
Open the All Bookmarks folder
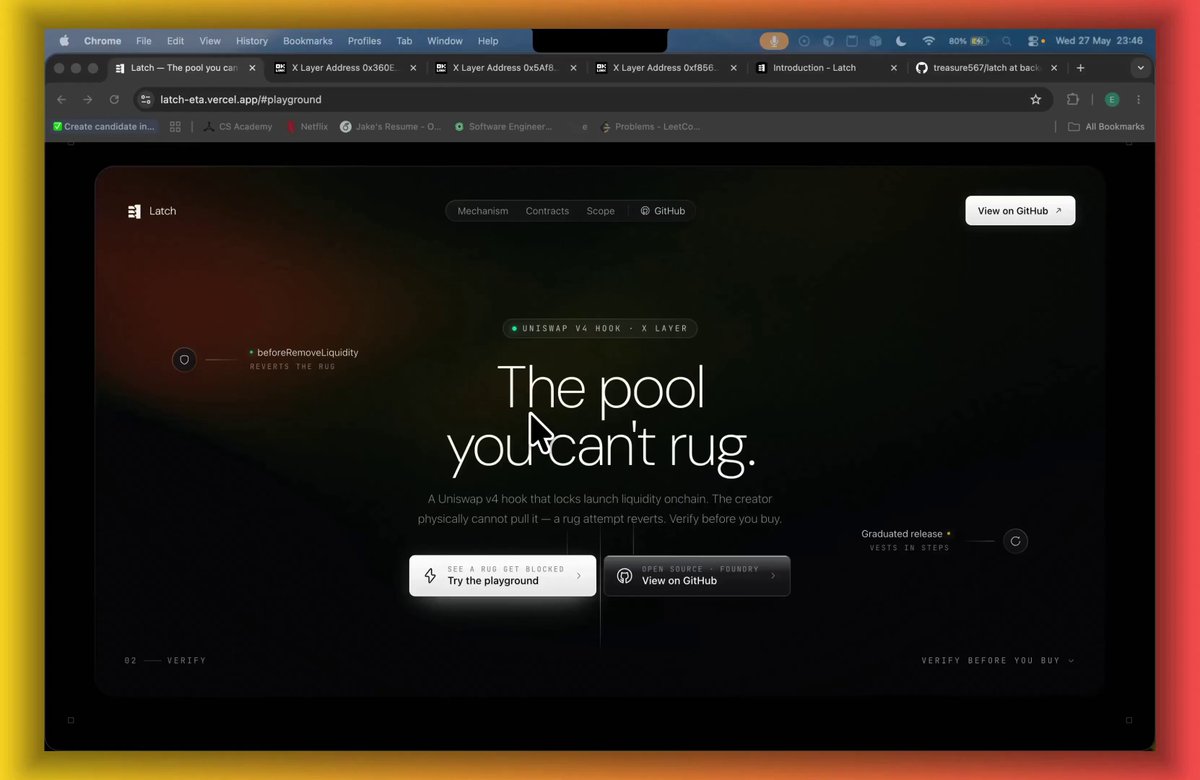point(1106,127)
